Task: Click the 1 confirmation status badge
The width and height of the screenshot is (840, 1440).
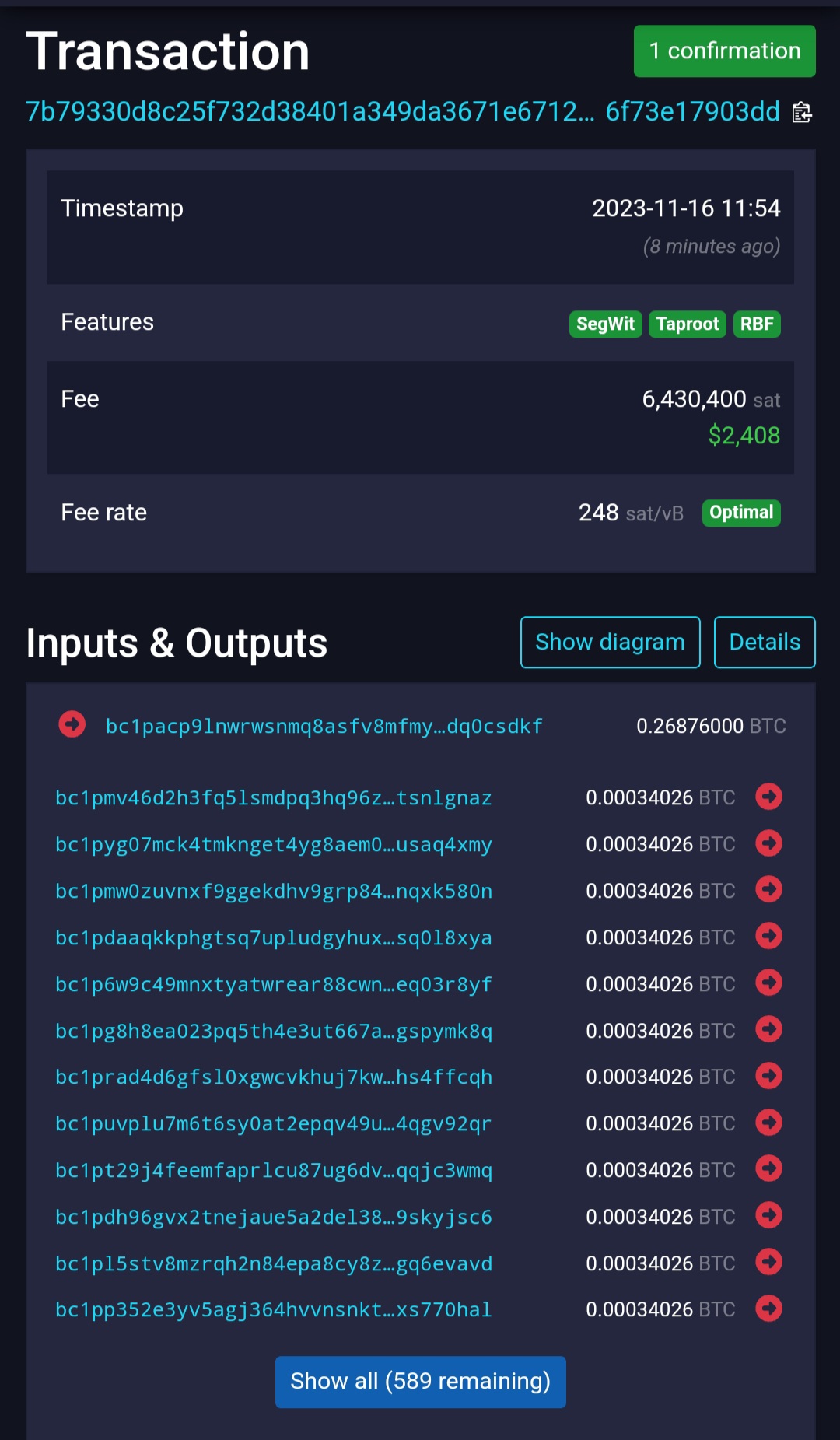Action: point(724,51)
